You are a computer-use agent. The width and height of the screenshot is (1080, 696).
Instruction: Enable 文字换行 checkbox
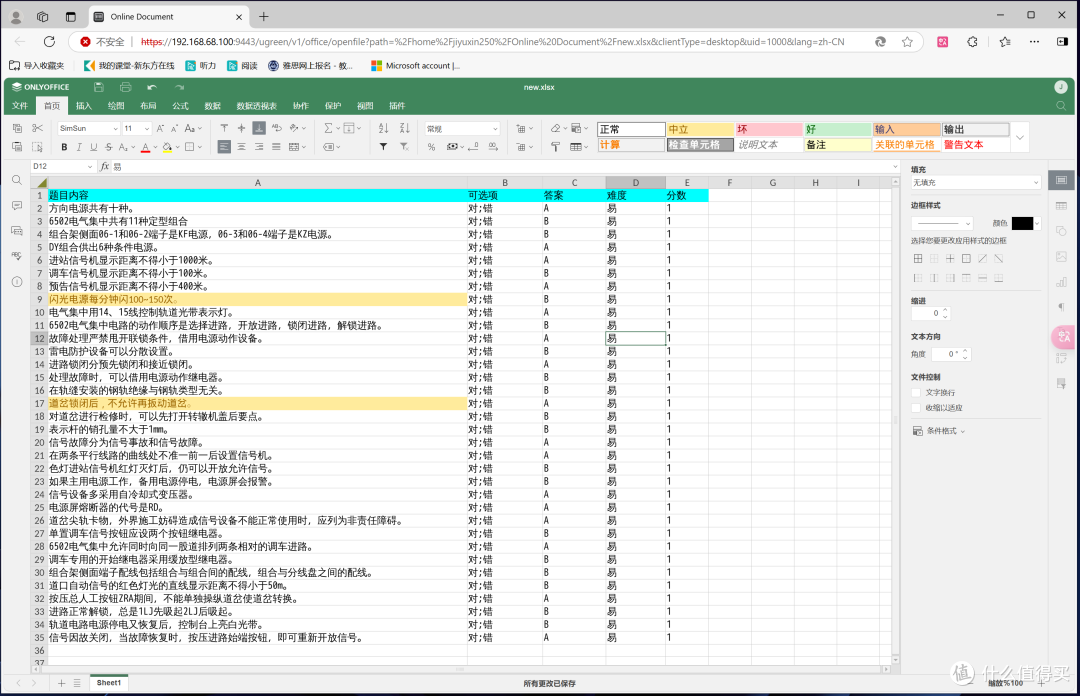coord(916,392)
